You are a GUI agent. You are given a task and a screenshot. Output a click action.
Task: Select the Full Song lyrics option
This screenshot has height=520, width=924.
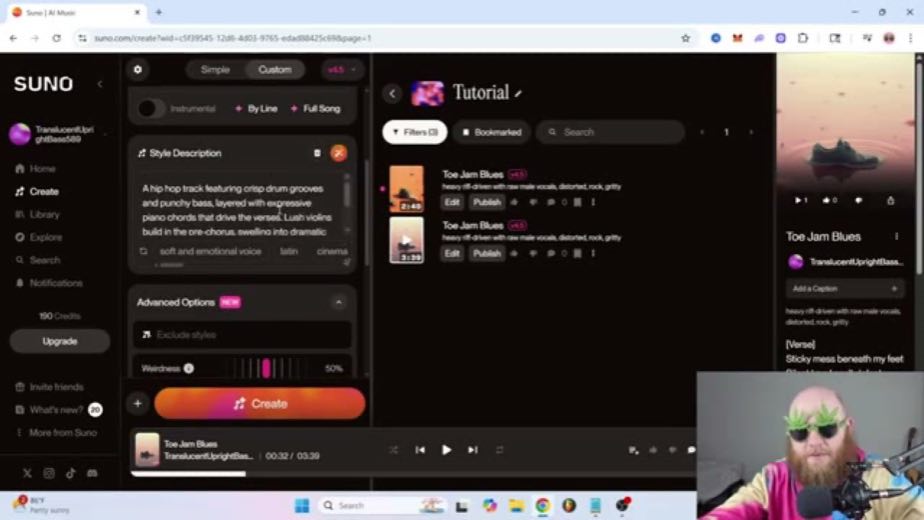click(x=315, y=108)
